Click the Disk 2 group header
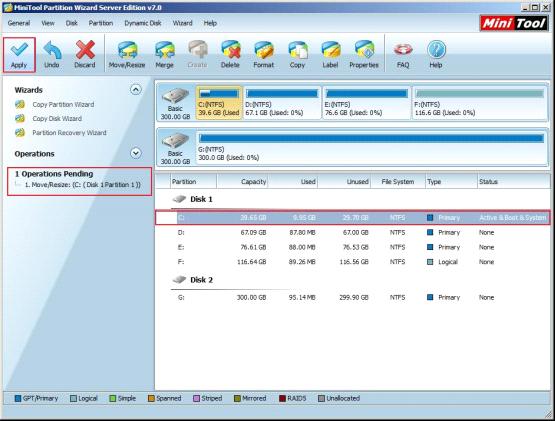The width and height of the screenshot is (555, 421). (x=201, y=280)
